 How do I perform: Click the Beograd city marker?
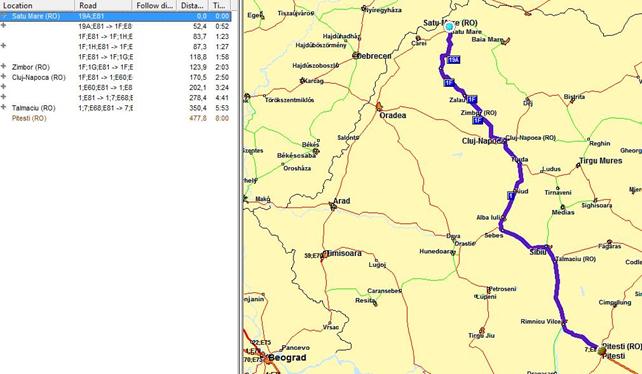pyautogui.click(x=269, y=359)
